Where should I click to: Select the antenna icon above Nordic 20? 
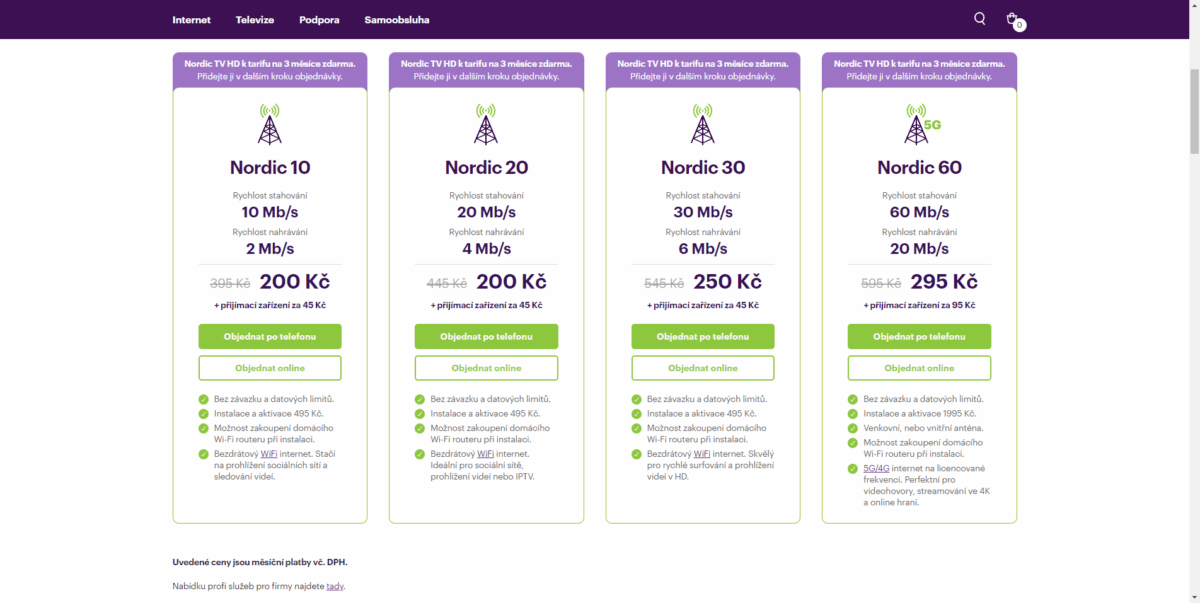point(486,125)
